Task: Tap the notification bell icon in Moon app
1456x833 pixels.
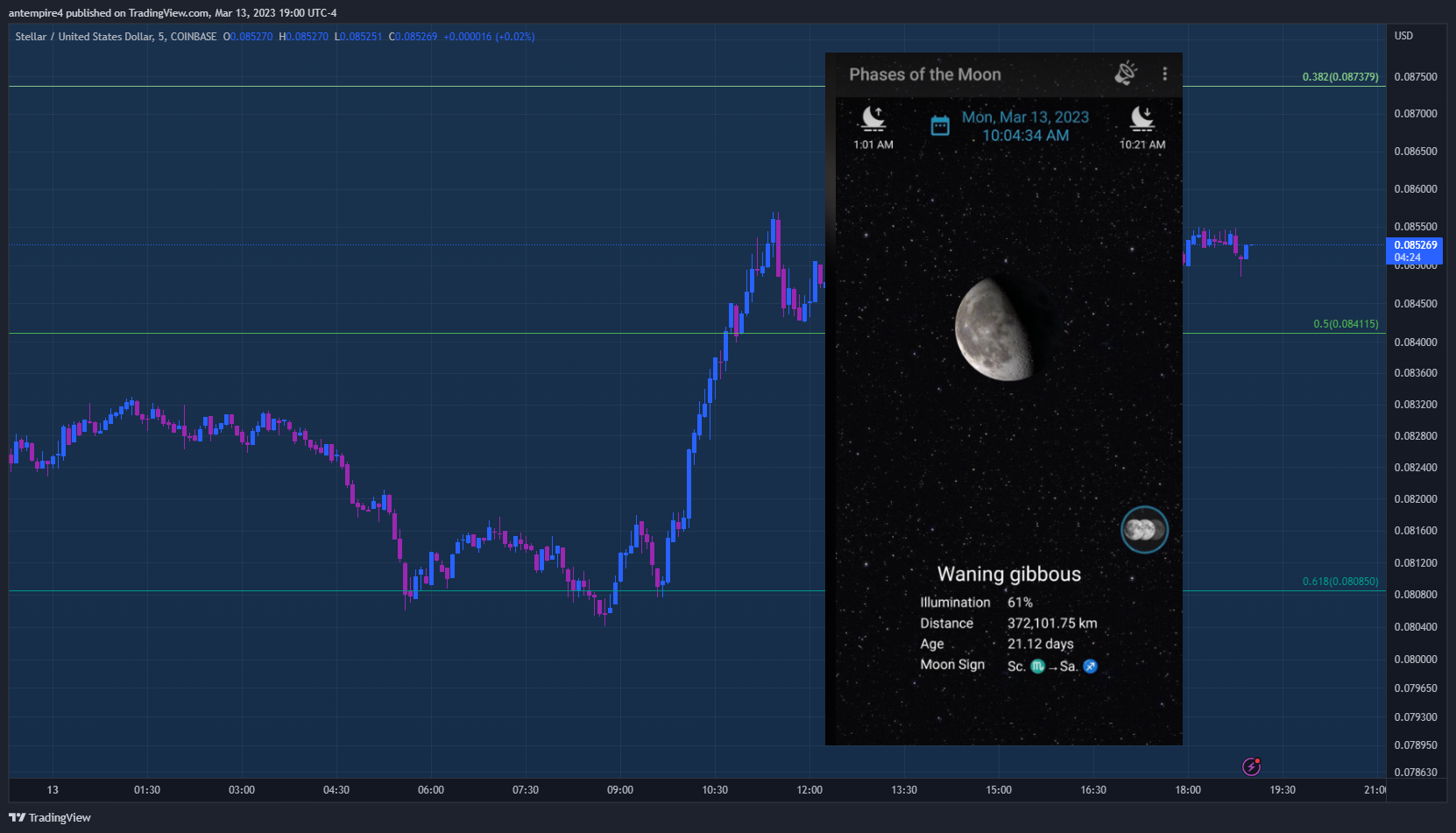Action: click(x=1126, y=74)
